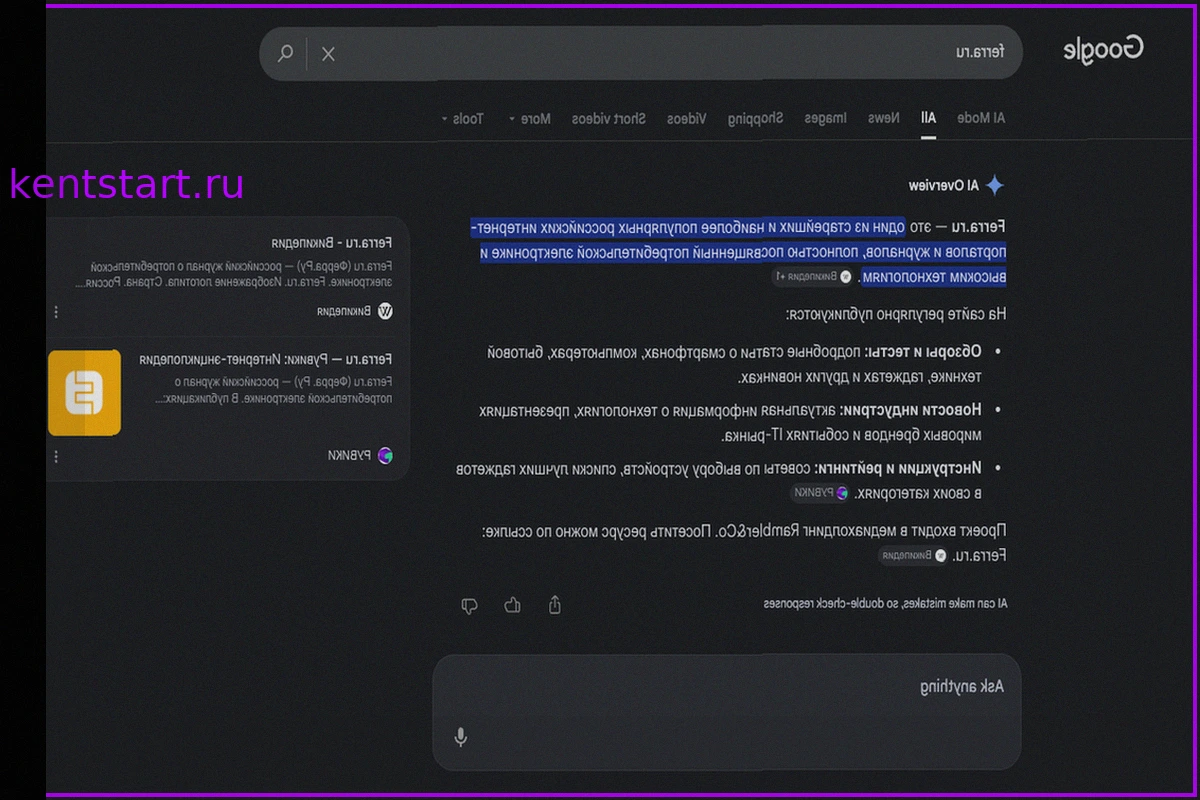Viewport: 1200px width, 800px height.
Task: Switch to the AI Mode tab
Action: click(x=981, y=118)
